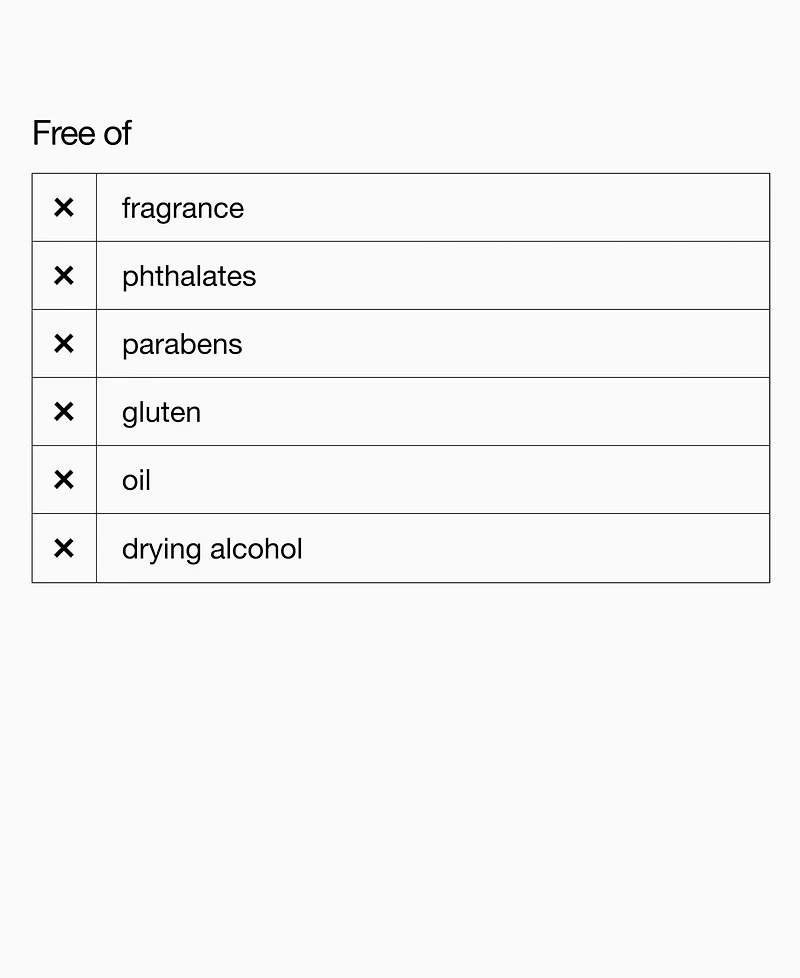Screen dimensions: 800x978
Task: Click empty space in the oil row
Action: tap(461, 480)
